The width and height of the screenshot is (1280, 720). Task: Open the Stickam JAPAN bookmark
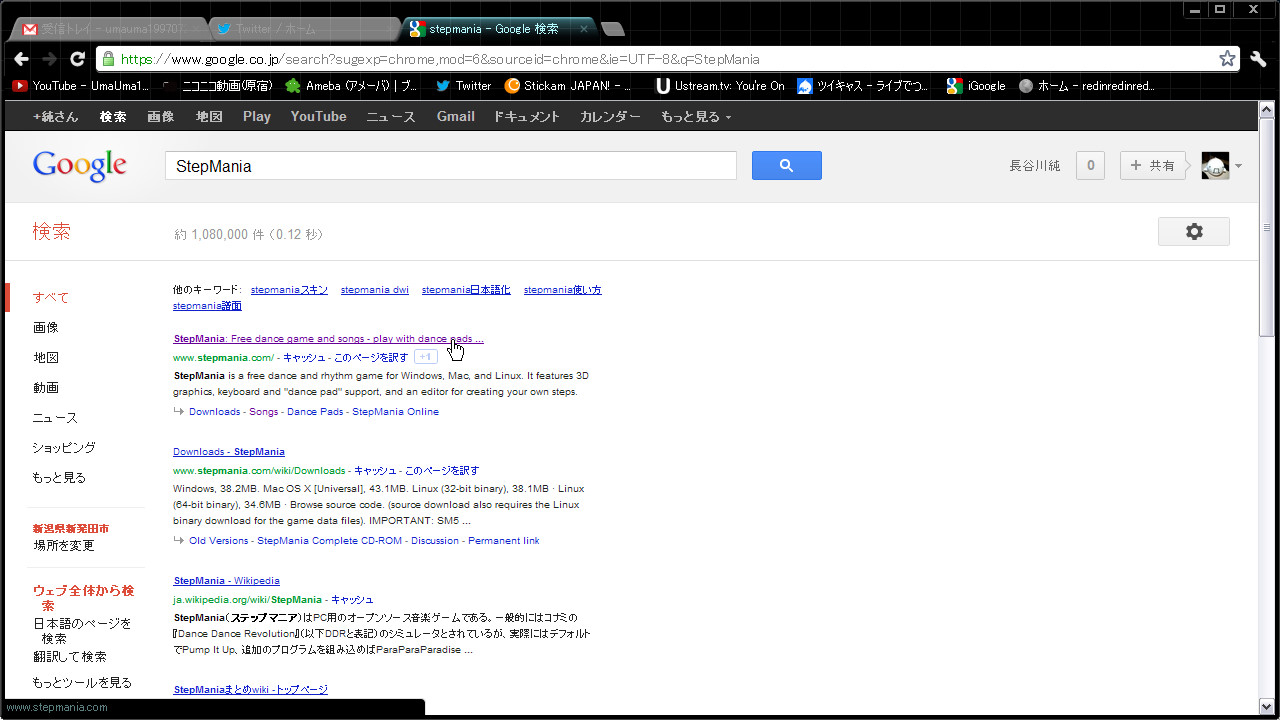click(568, 86)
